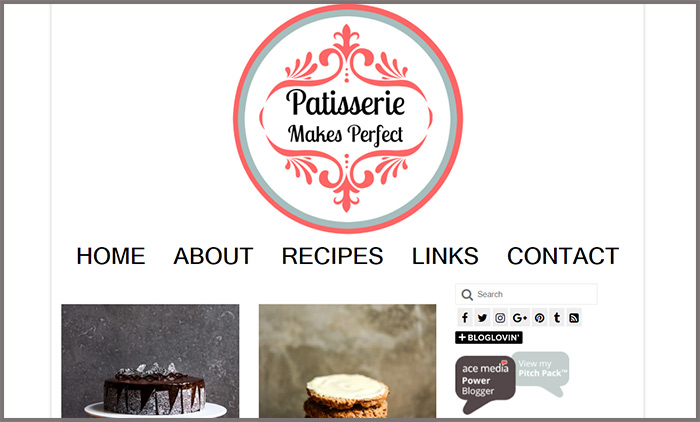Open the Google Plus social icon
The height and width of the screenshot is (422, 700).
point(520,318)
